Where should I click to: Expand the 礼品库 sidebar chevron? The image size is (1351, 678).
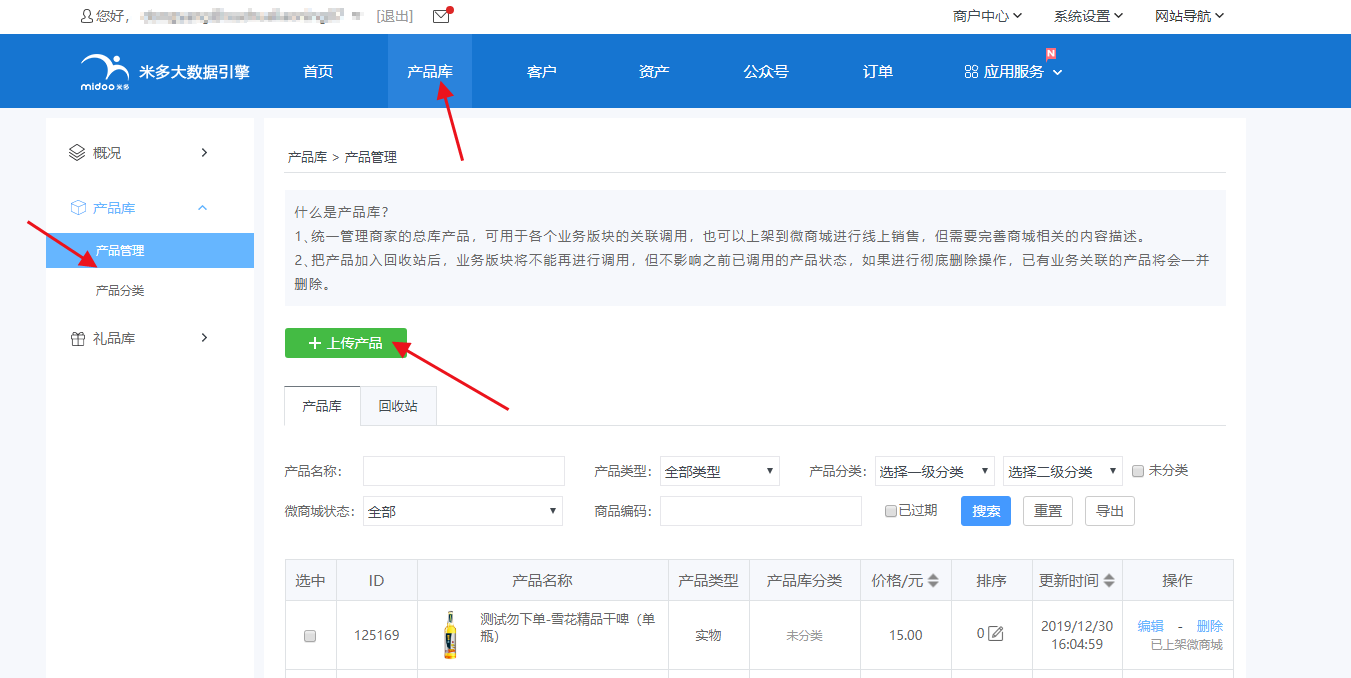(204, 338)
